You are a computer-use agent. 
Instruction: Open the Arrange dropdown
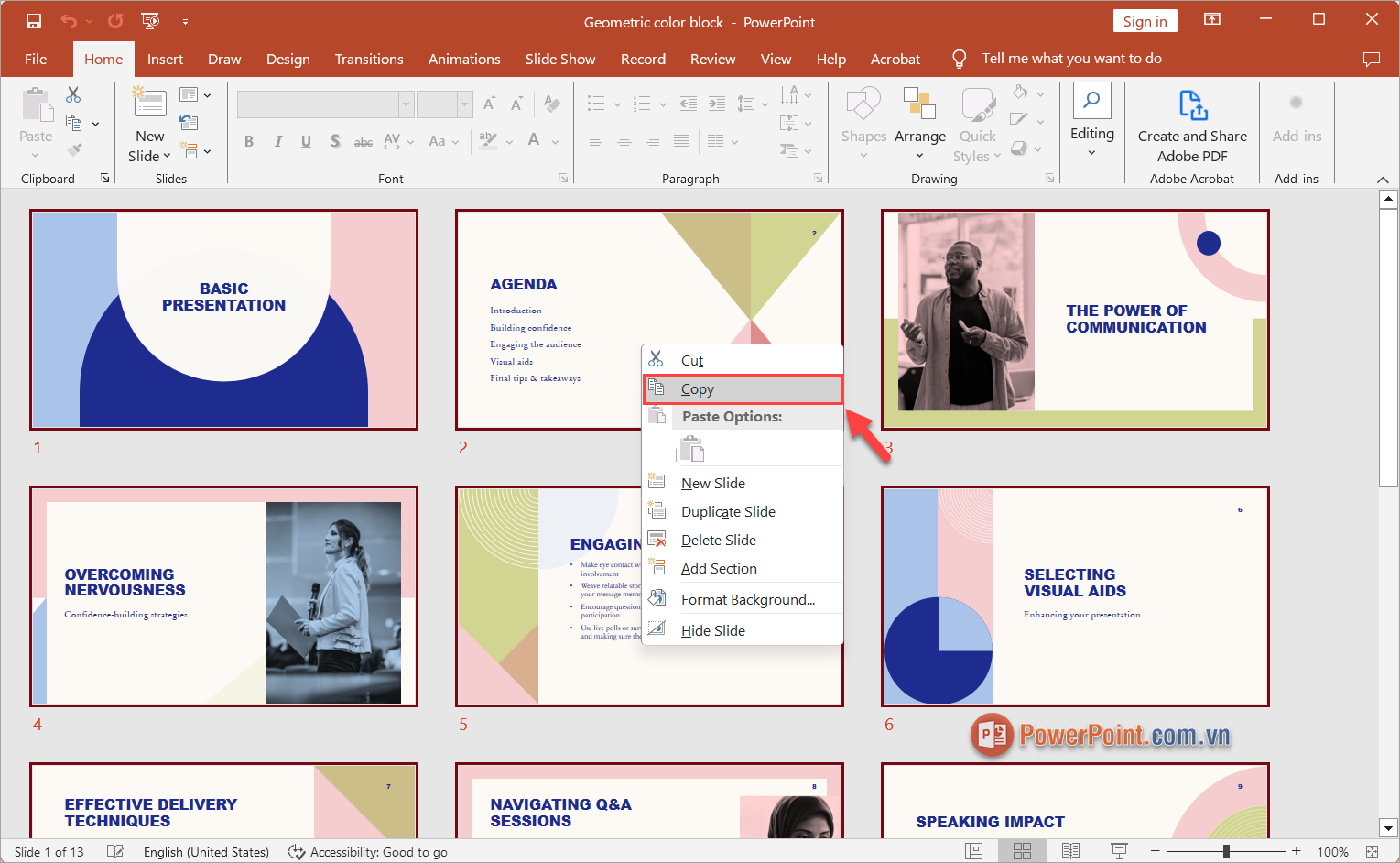tap(919, 125)
